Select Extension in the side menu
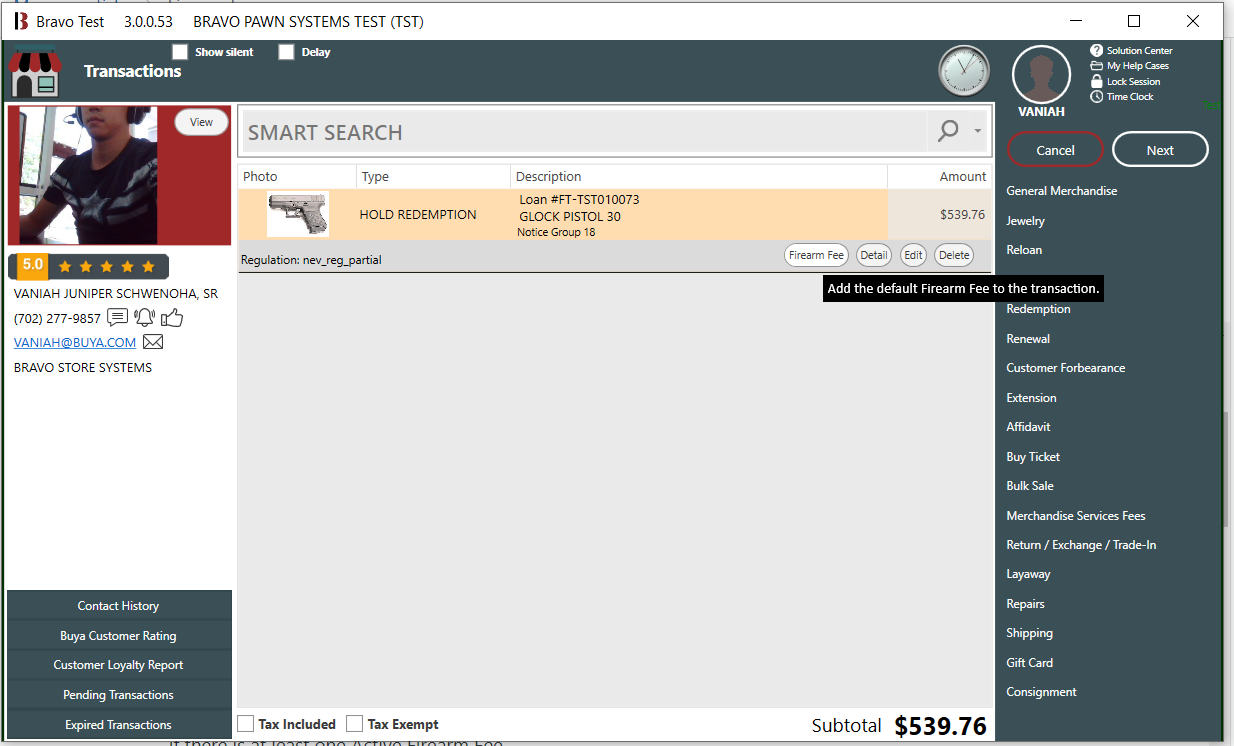1234x746 pixels. [x=1031, y=398]
